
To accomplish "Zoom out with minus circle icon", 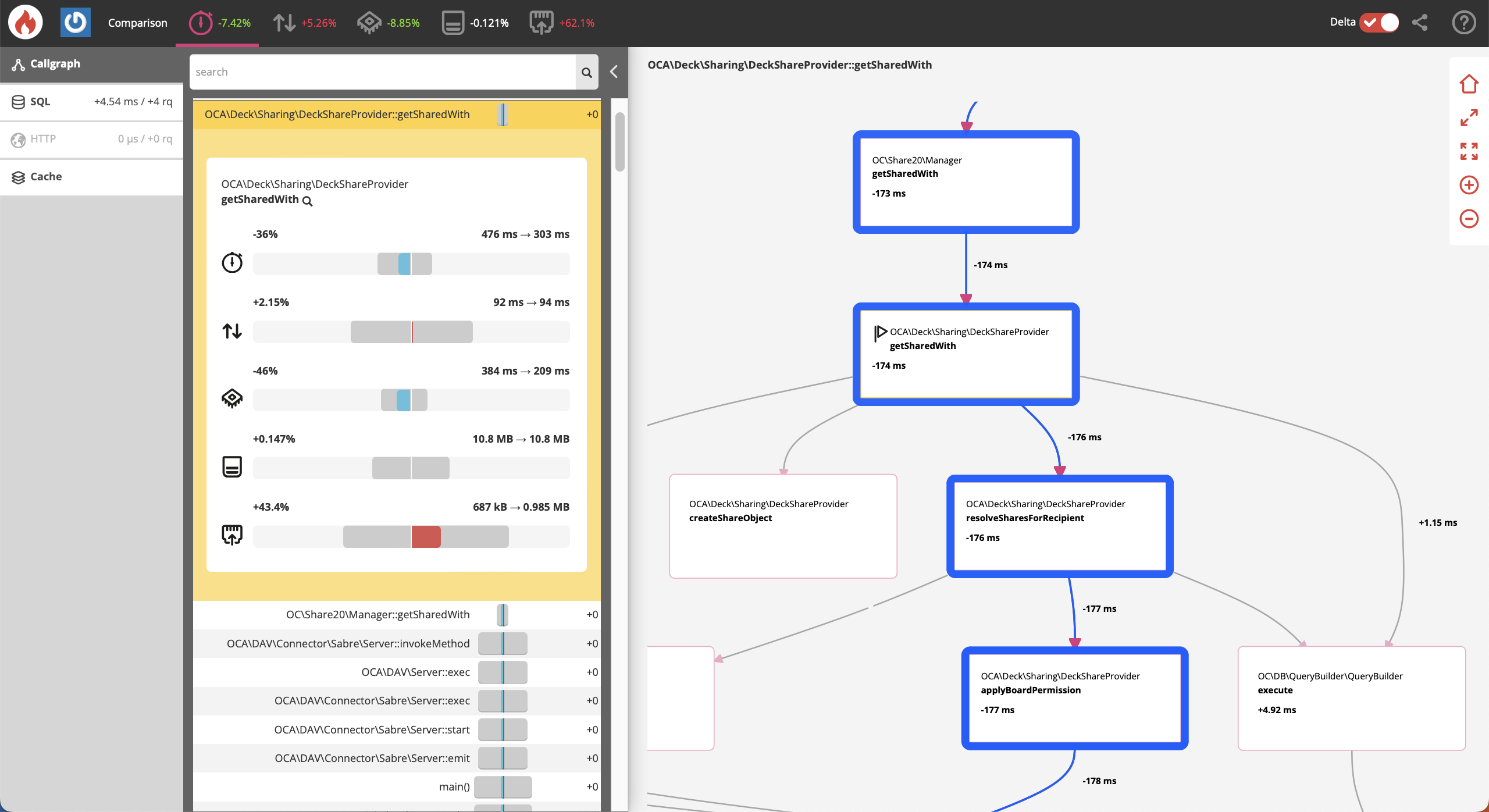I will click(1469, 219).
